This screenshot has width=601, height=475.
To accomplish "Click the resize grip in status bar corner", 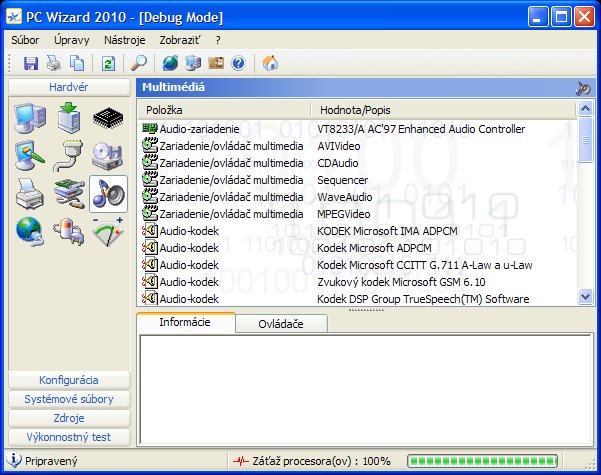I will pyautogui.click(x=591, y=464).
